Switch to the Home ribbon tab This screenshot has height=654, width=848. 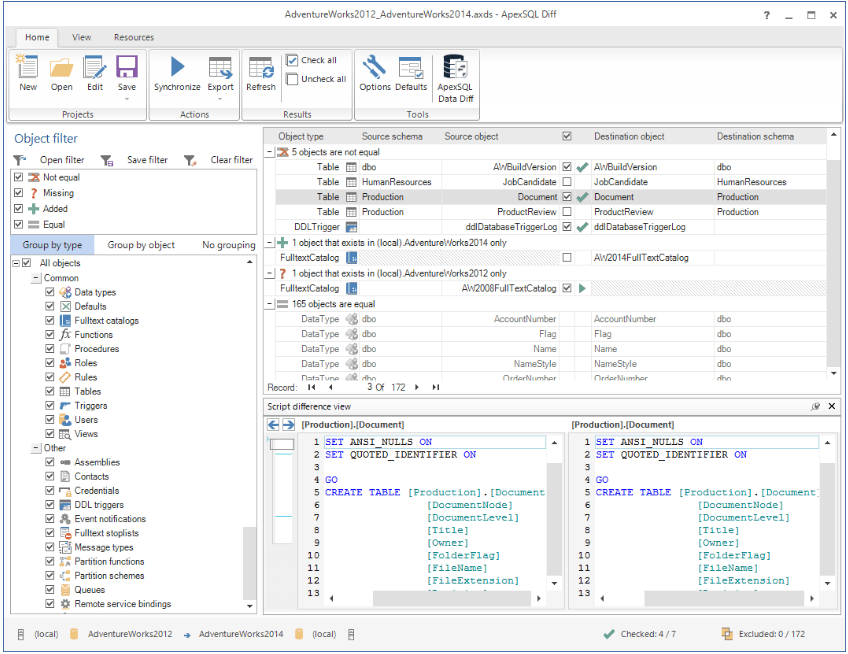click(37, 37)
